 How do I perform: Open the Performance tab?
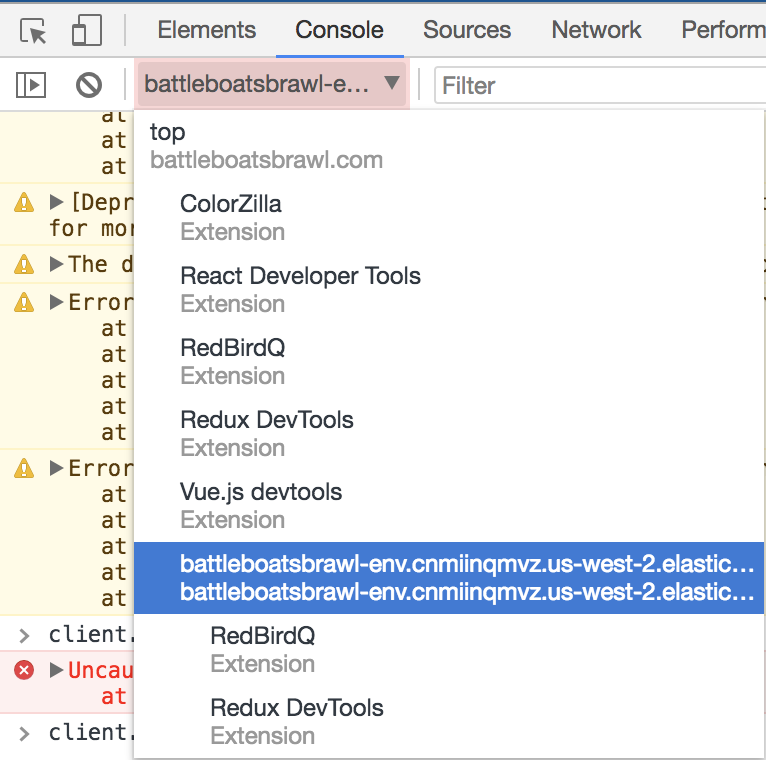723,30
